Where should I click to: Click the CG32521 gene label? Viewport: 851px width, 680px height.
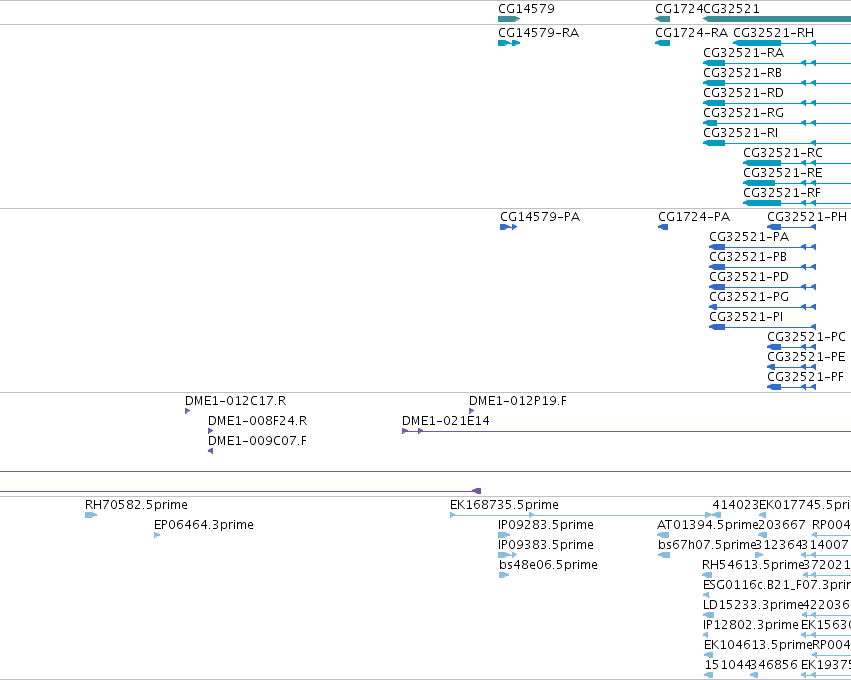[731, 9]
